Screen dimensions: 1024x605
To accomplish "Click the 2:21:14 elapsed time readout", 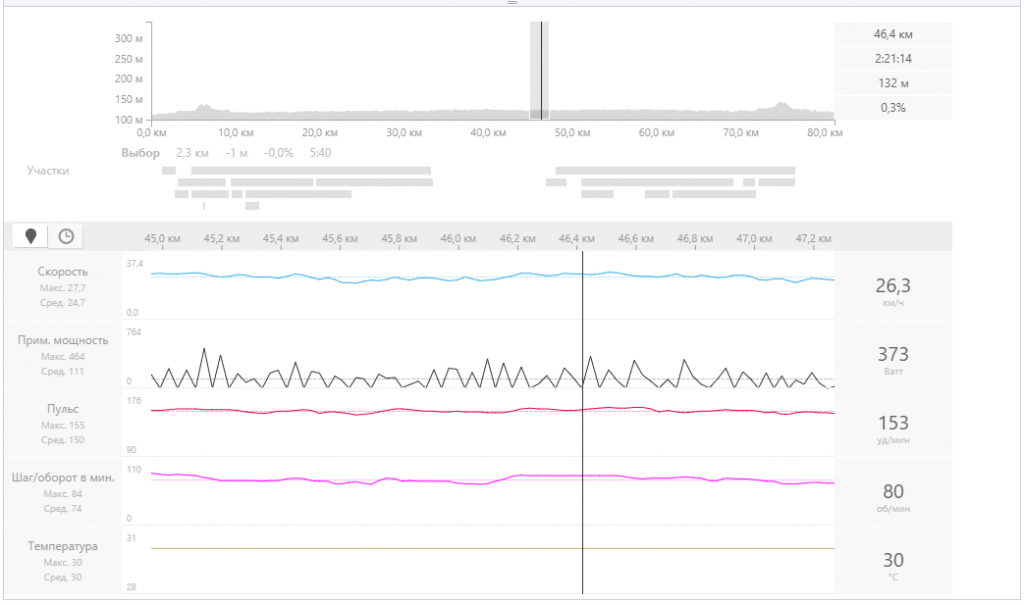I will tap(893, 59).
